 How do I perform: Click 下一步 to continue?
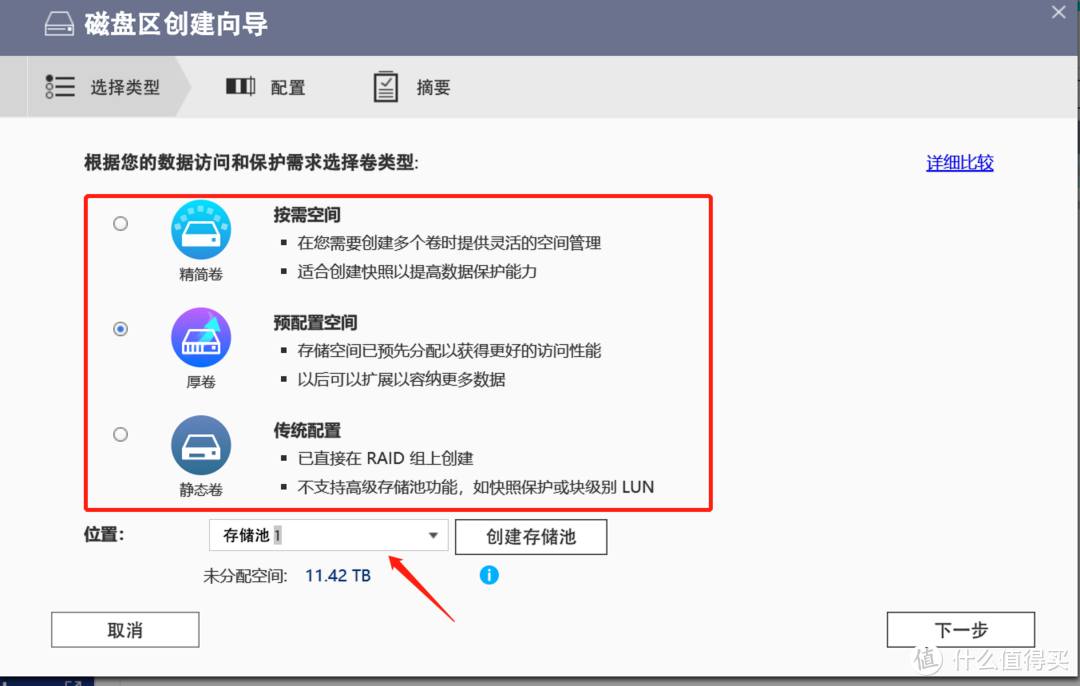(x=960, y=630)
